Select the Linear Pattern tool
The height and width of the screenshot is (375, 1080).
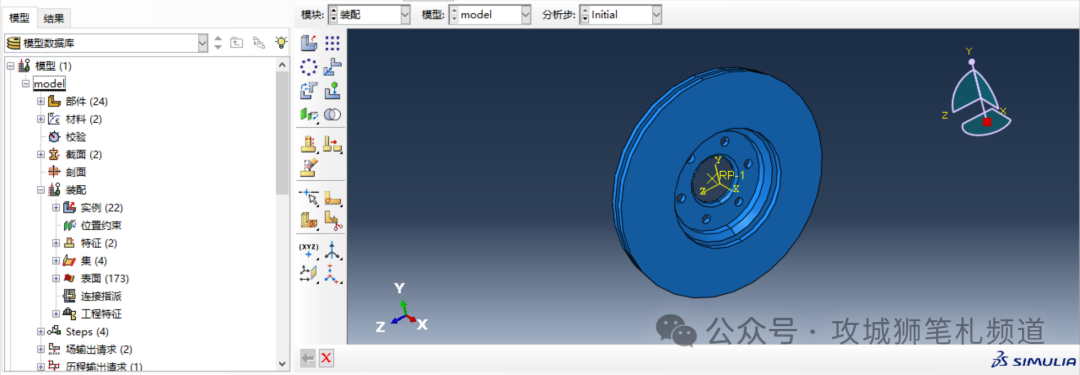pyautogui.click(x=332, y=43)
